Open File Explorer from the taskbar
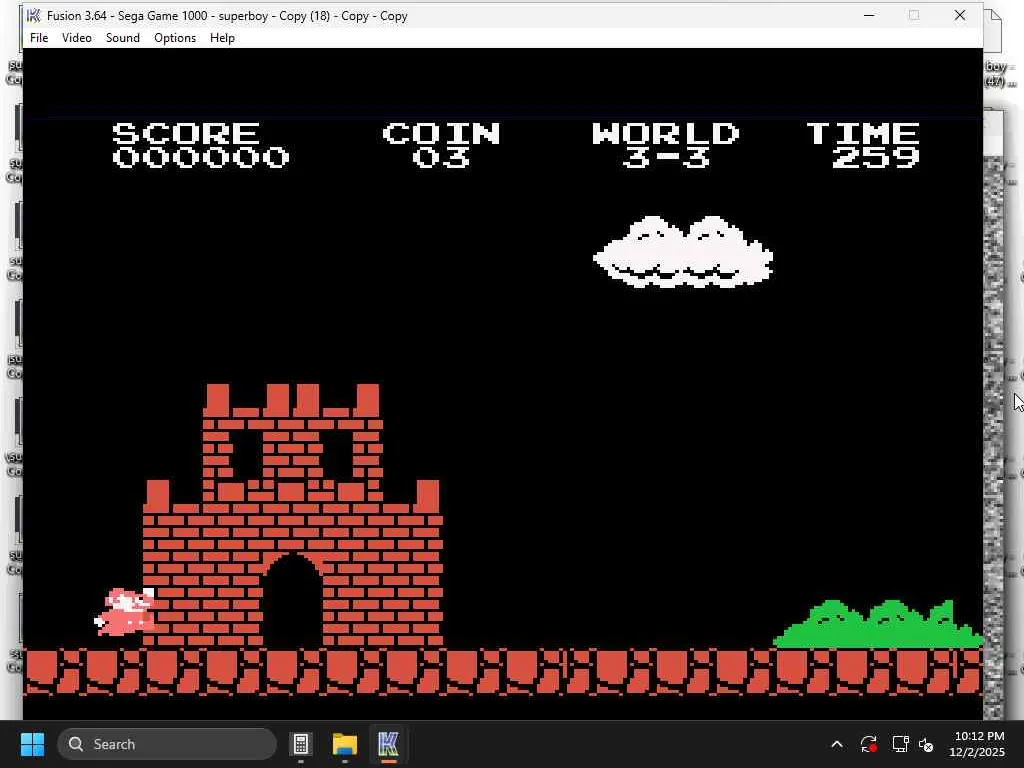The image size is (1024, 768). click(x=345, y=744)
